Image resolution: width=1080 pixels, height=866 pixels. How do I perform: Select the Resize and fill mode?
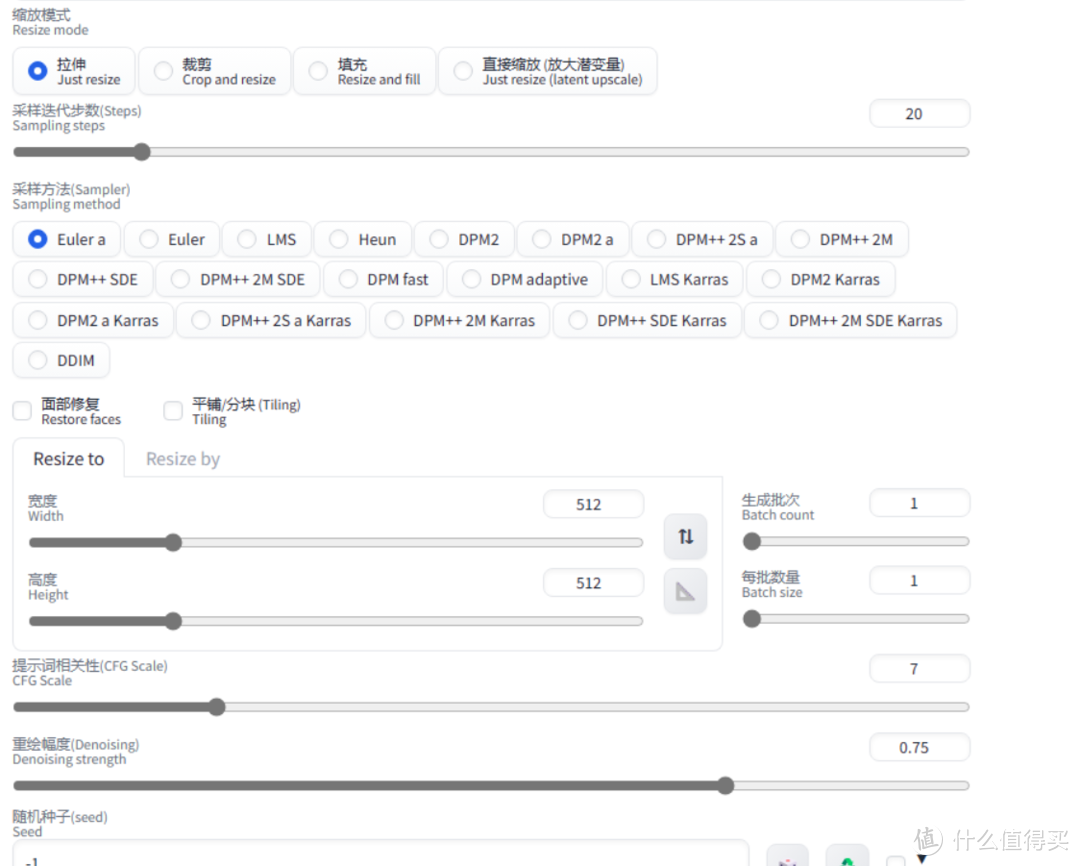(317, 71)
